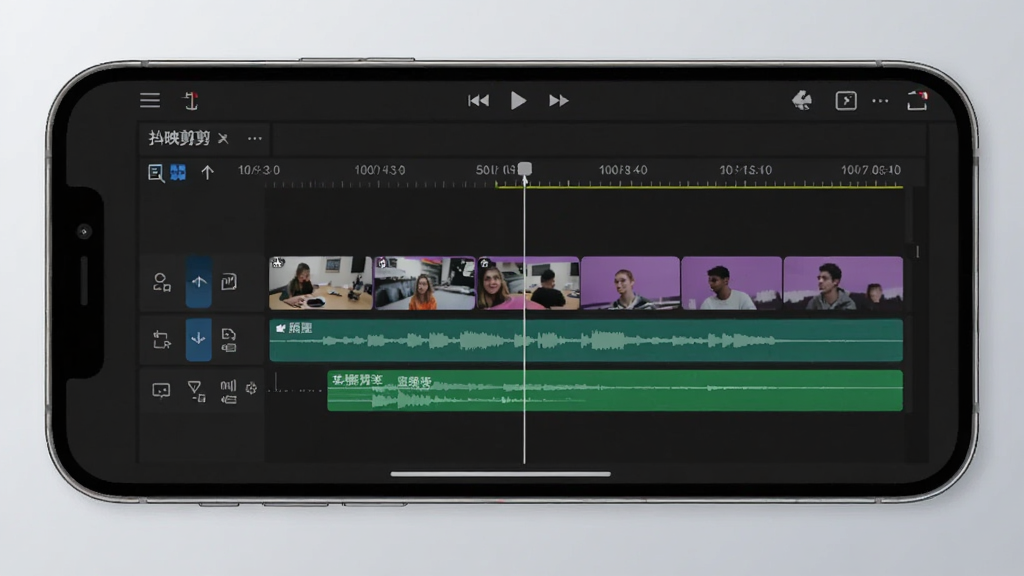The width and height of the screenshot is (1024, 576).
Task: Select the clip of woman in orange top
Action: point(424,283)
